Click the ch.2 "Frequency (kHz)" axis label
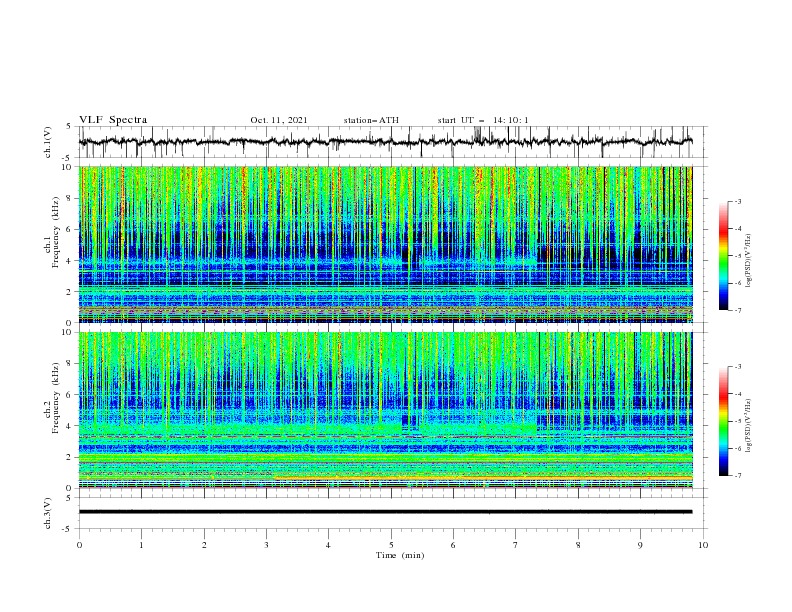The width and height of the screenshot is (792, 612). coord(56,397)
